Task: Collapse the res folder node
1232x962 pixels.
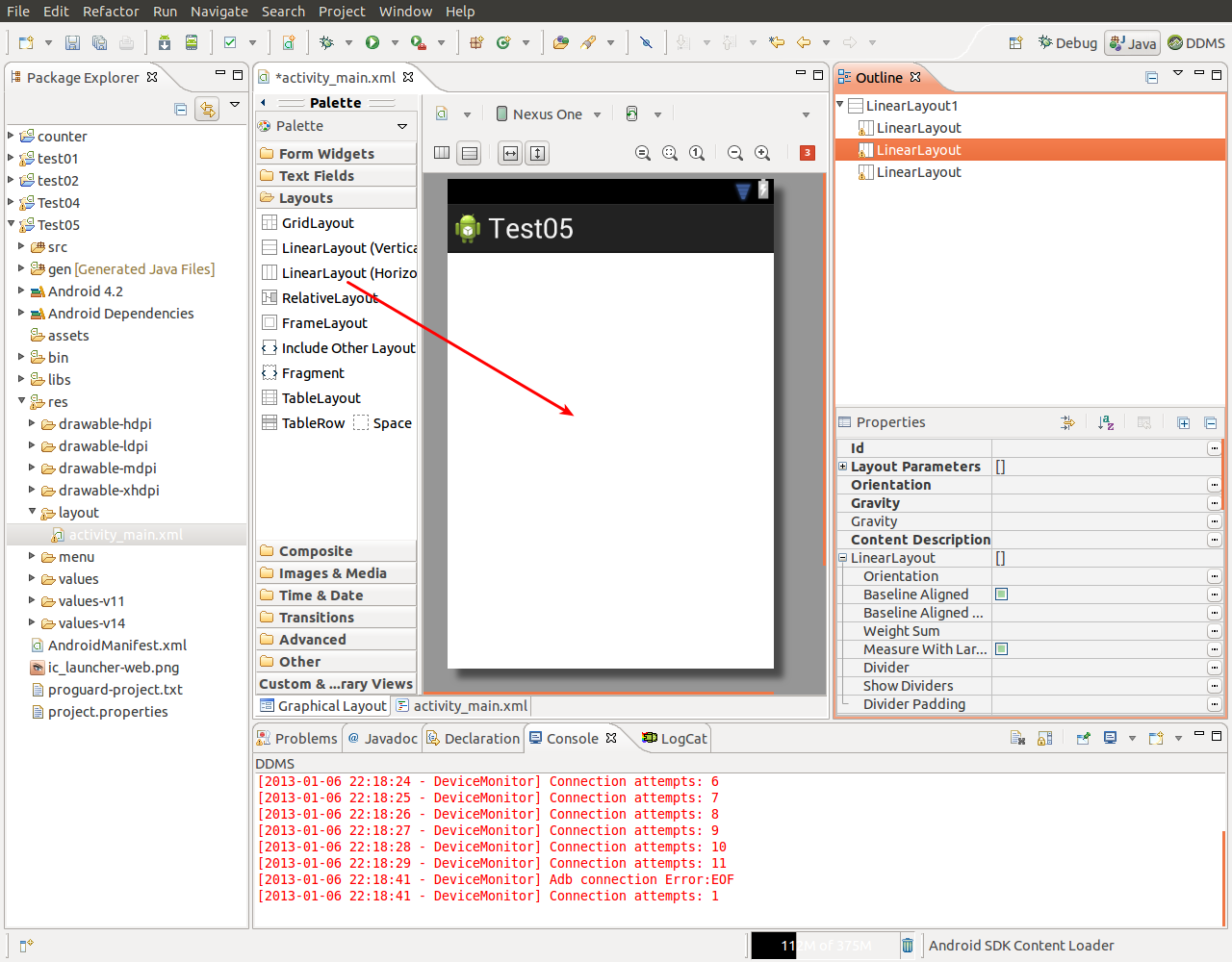Action: click(x=21, y=401)
